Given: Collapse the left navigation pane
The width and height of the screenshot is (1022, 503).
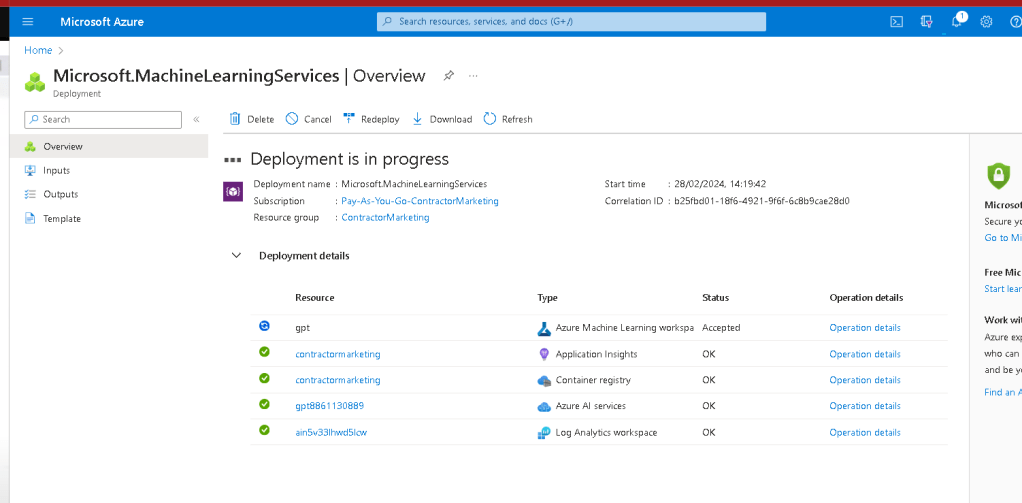Looking at the screenshot, I should click(196, 119).
